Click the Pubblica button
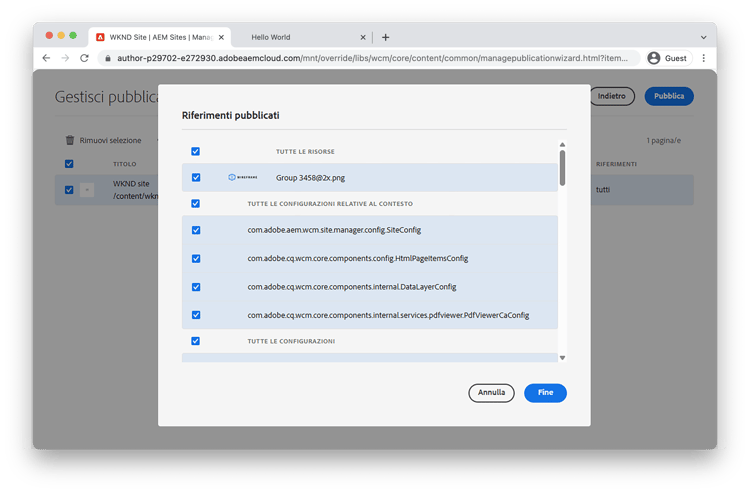750x493 pixels. 669,96
